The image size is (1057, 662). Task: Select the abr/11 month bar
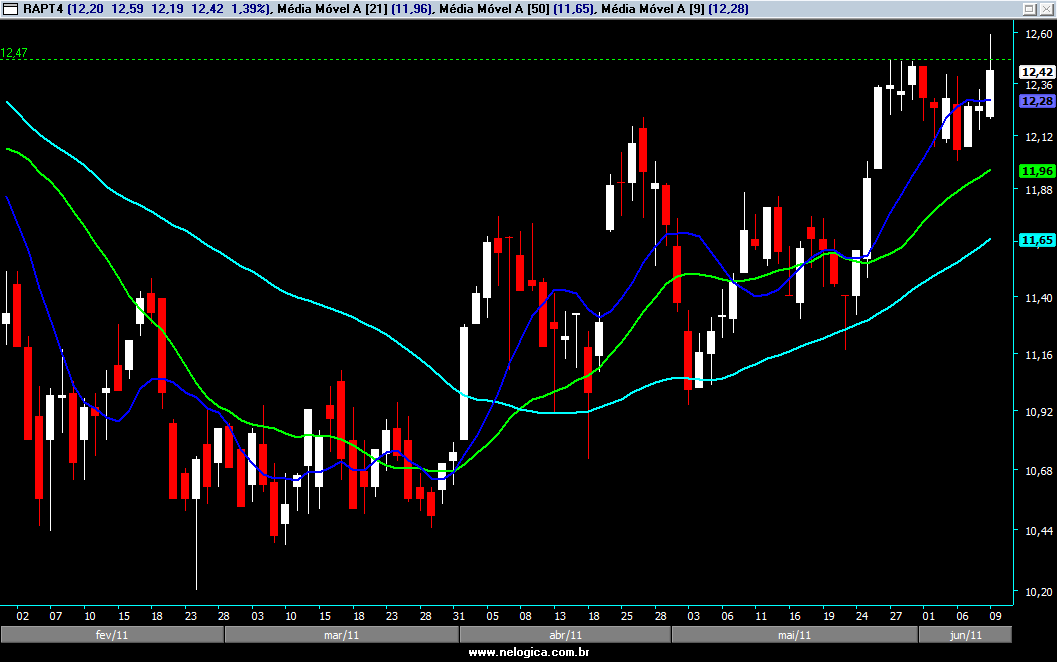pyautogui.click(x=566, y=635)
